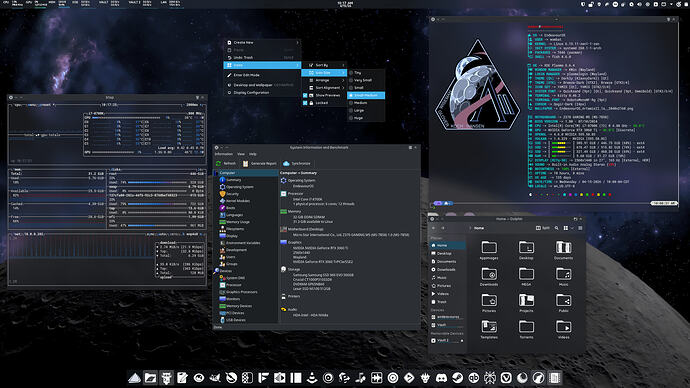Click the Synchronize button

pos(297,163)
